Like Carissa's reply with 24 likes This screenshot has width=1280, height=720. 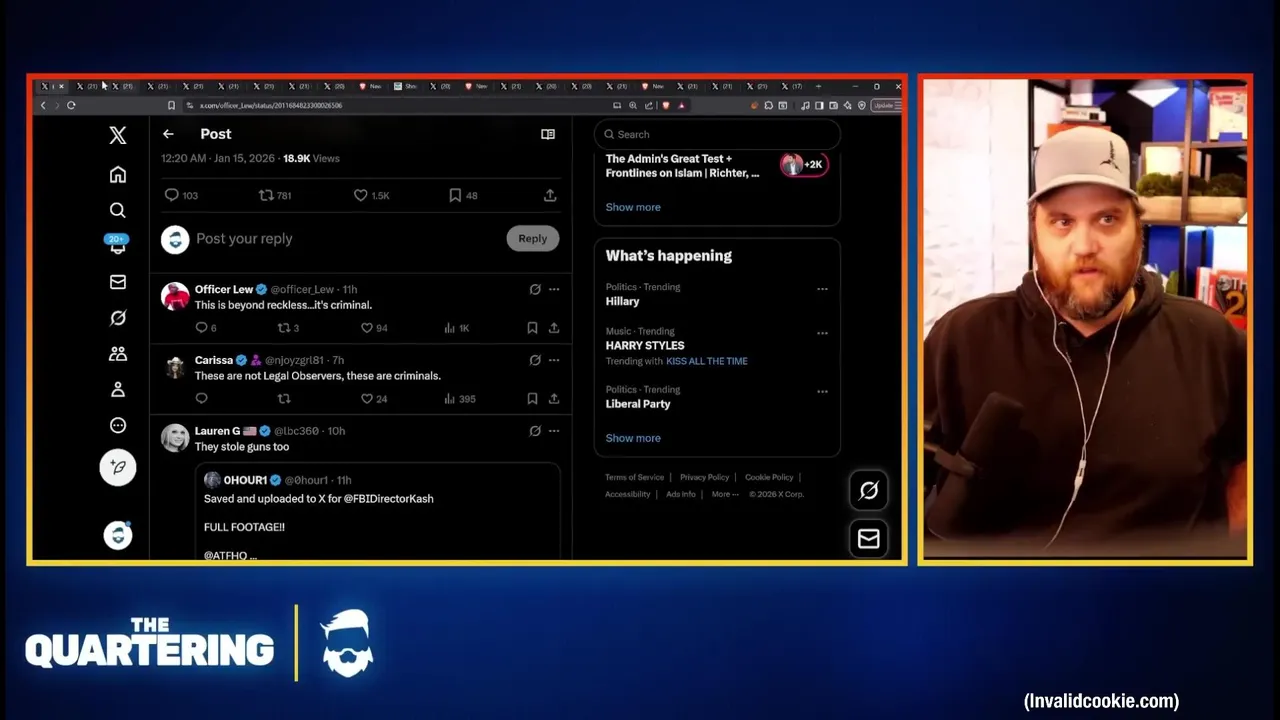click(x=374, y=398)
